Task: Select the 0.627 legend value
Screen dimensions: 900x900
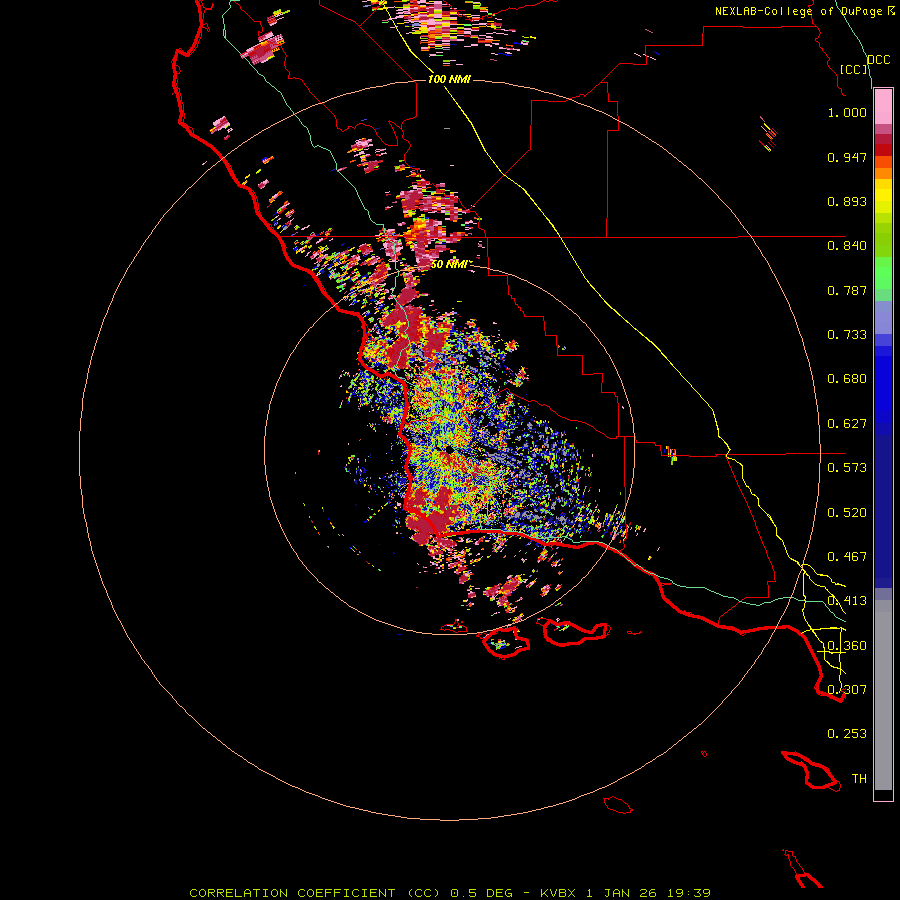Action: 847,424
